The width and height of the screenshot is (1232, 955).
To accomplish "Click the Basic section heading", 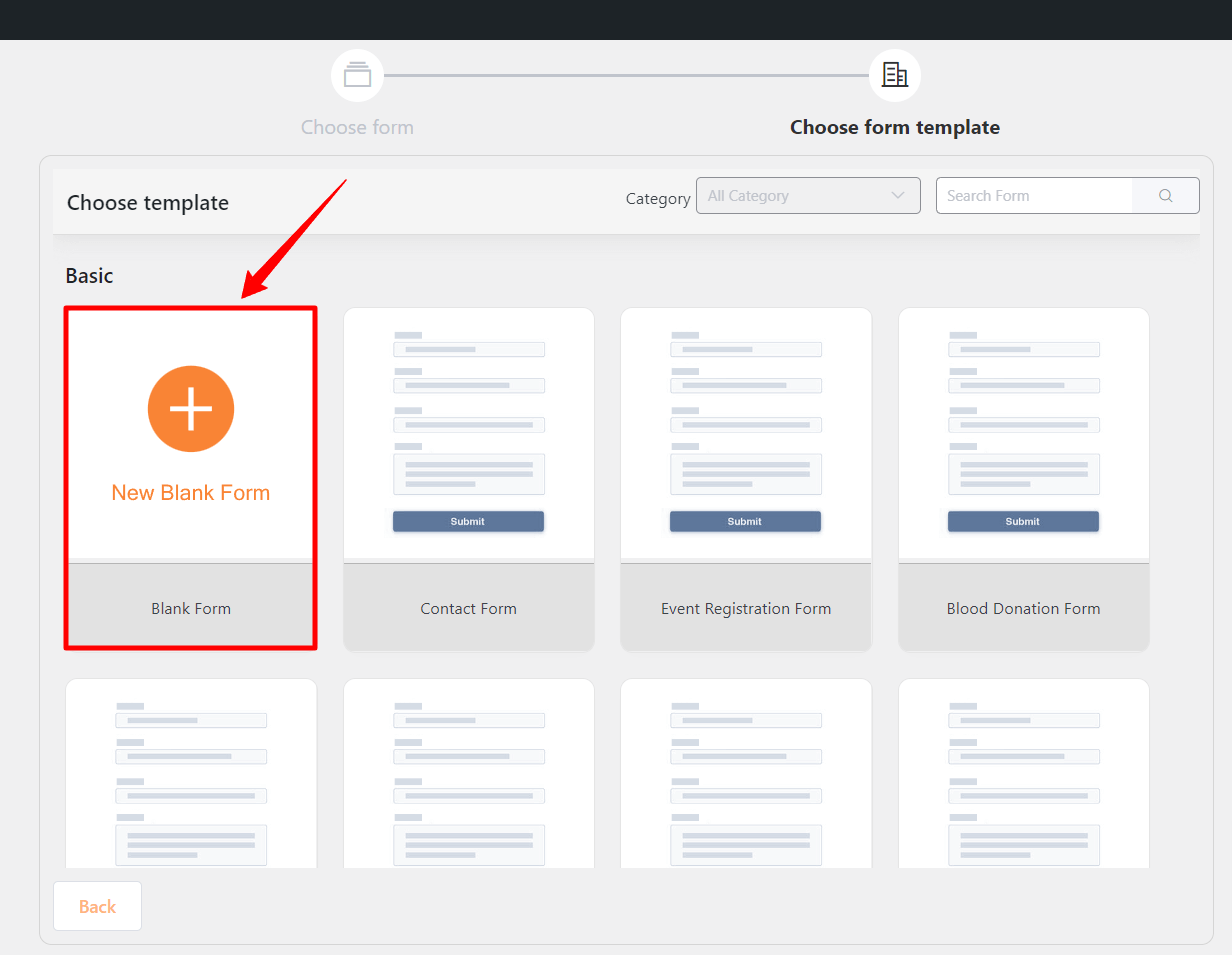I will pos(90,276).
